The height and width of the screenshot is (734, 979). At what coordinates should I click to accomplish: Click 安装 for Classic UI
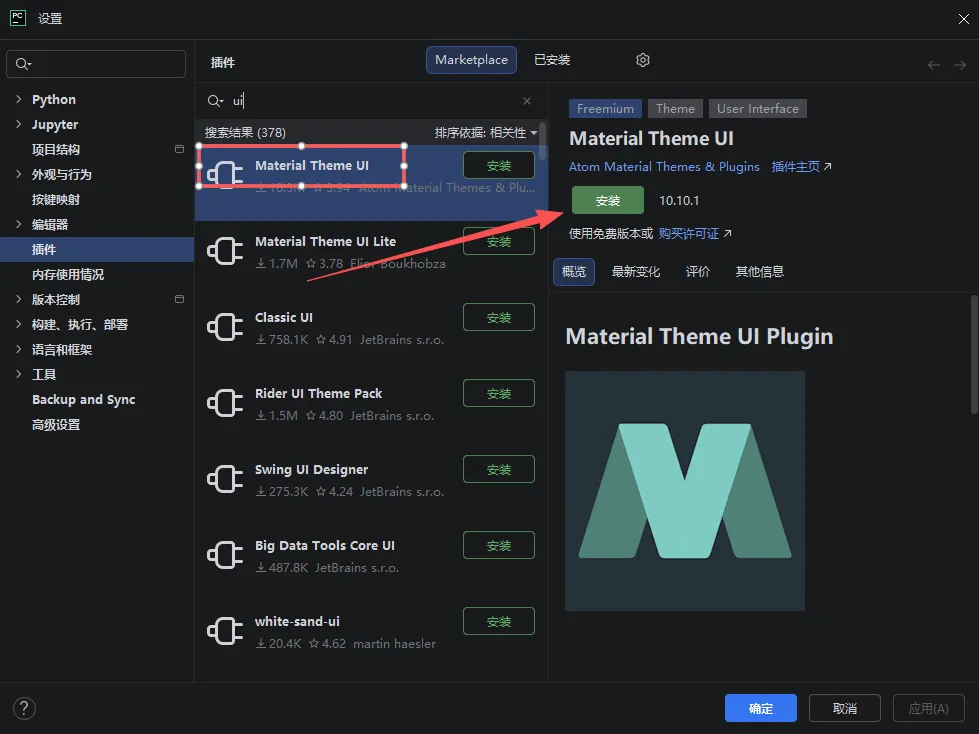tap(499, 318)
